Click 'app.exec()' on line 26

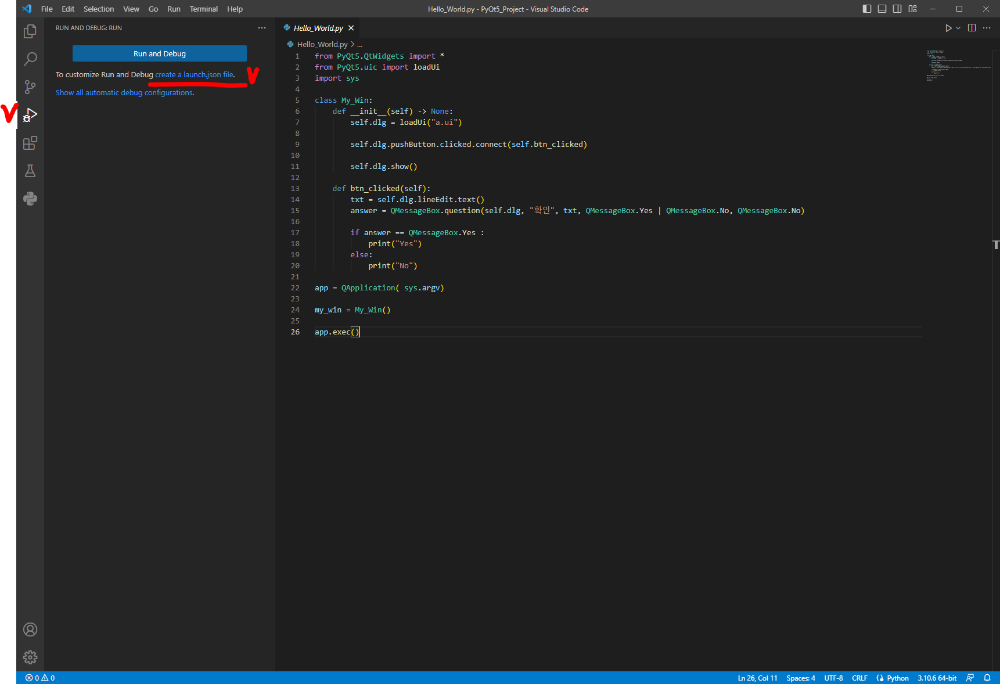click(x=337, y=332)
